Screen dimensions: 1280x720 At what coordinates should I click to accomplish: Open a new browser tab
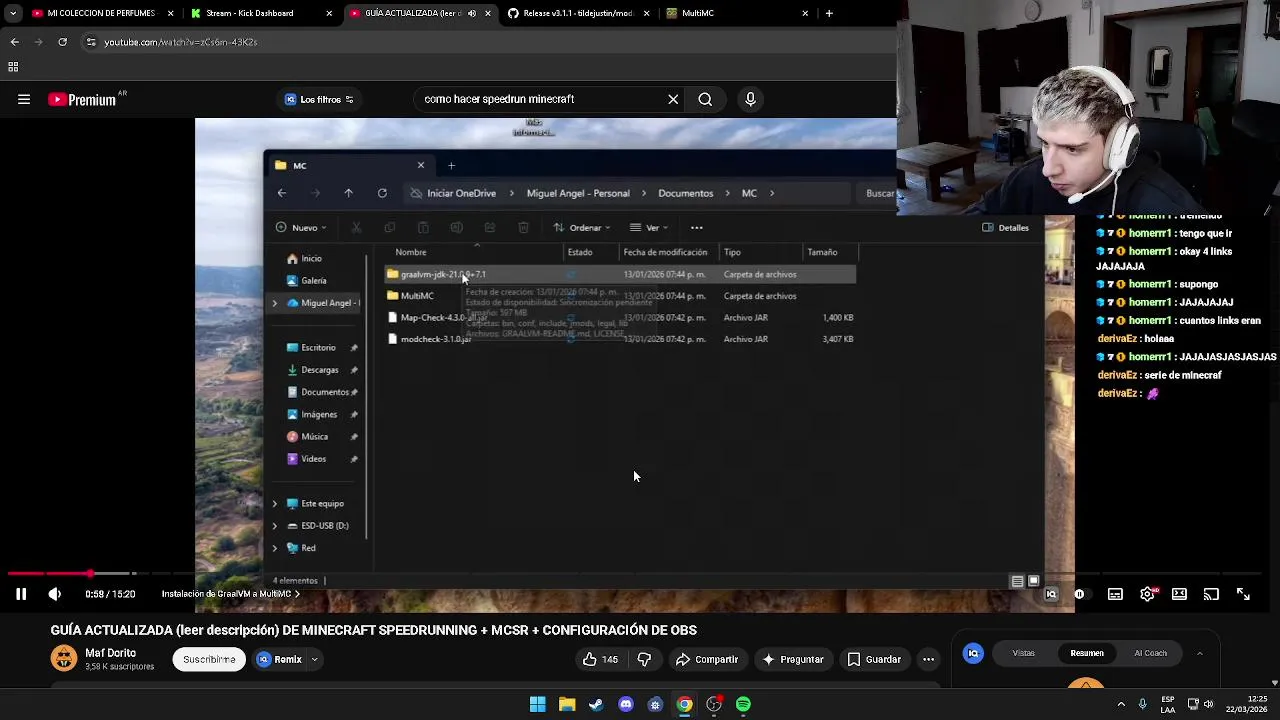tap(829, 13)
